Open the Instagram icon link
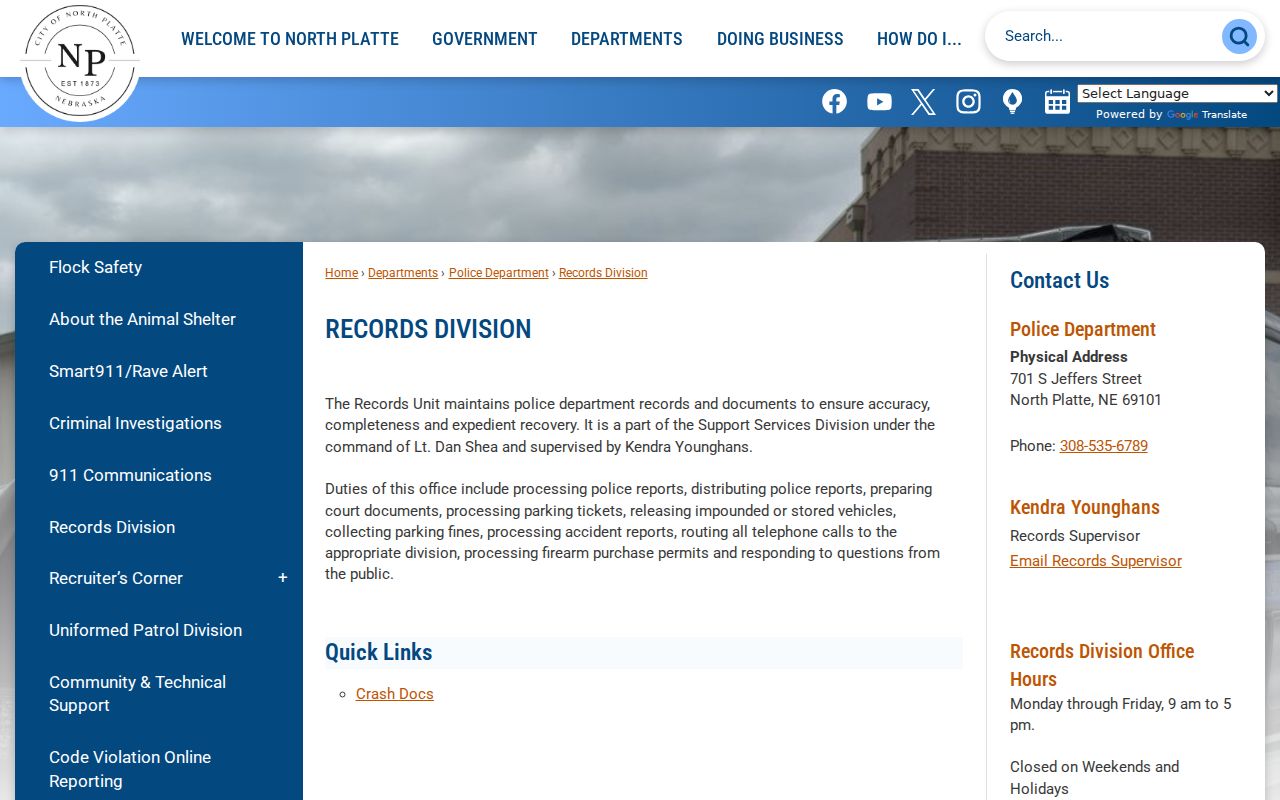 click(x=968, y=101)
